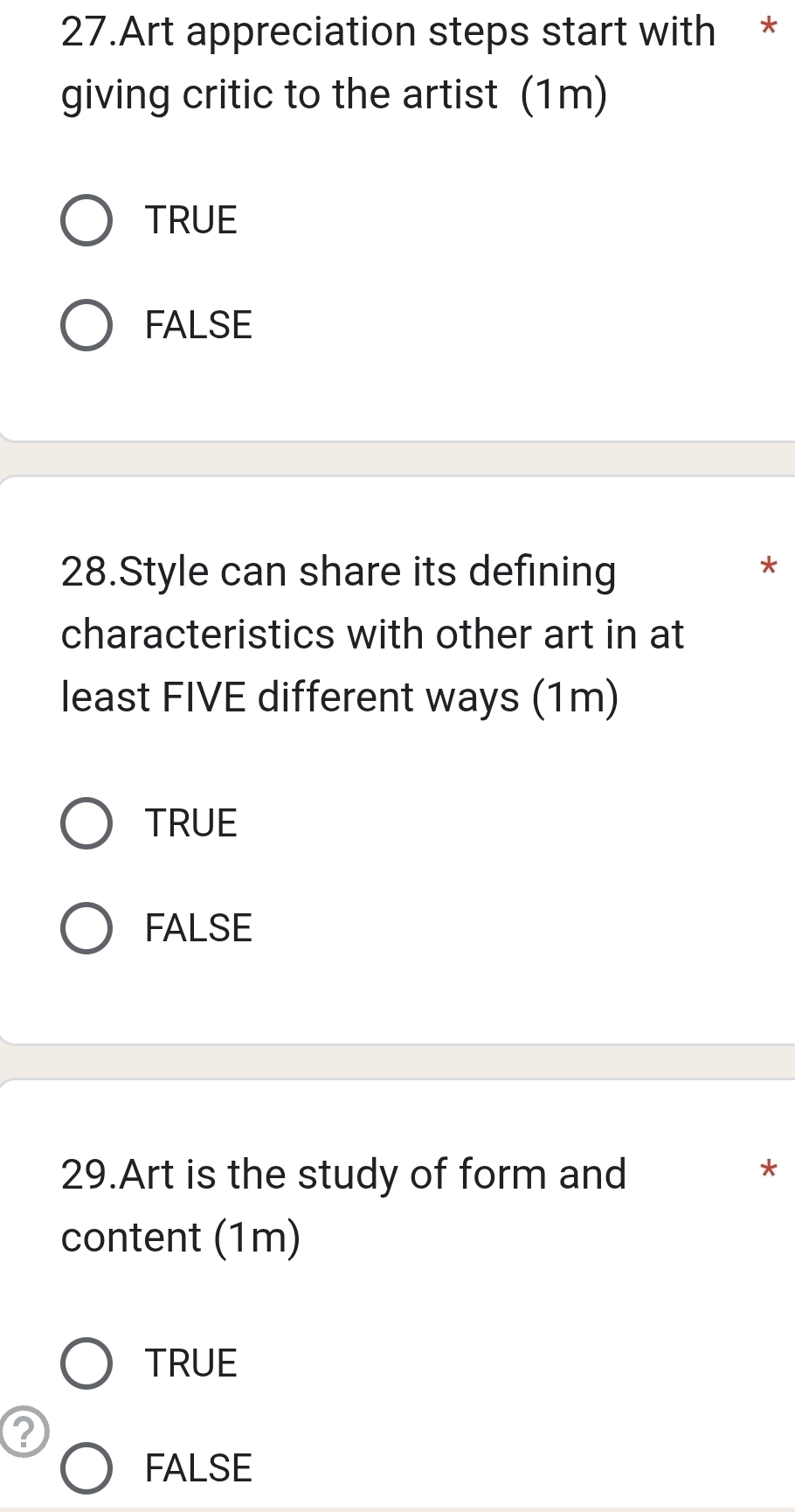The height and width of the screenshot is (1512, 795).
Task: Click the gap between question 28 and 29 cards
Action: tap(397, 1062)
